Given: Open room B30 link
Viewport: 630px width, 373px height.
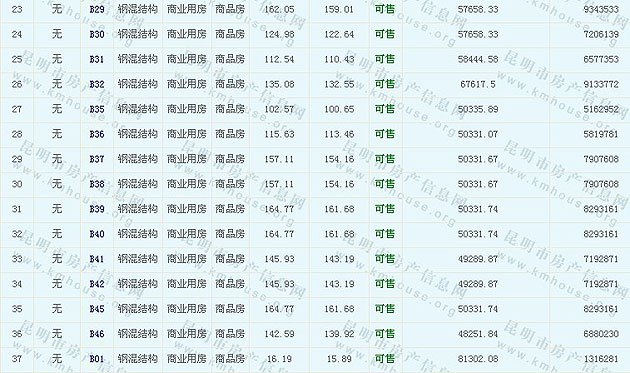Looking at the screenshot, I should click(97, 34).
